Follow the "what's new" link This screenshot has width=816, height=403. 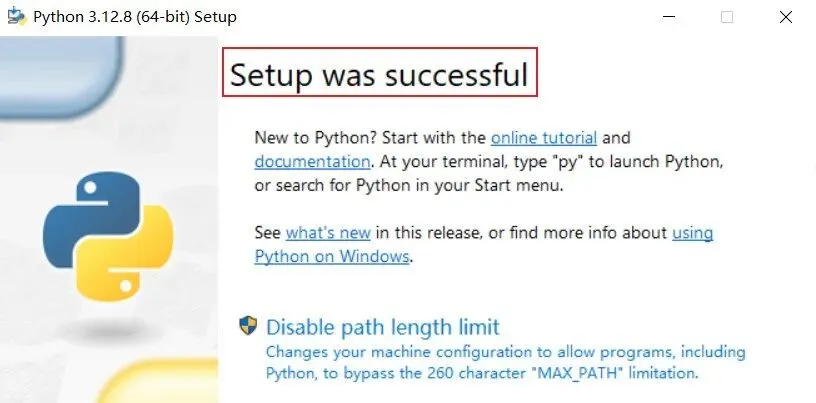[x=328, y=232]
